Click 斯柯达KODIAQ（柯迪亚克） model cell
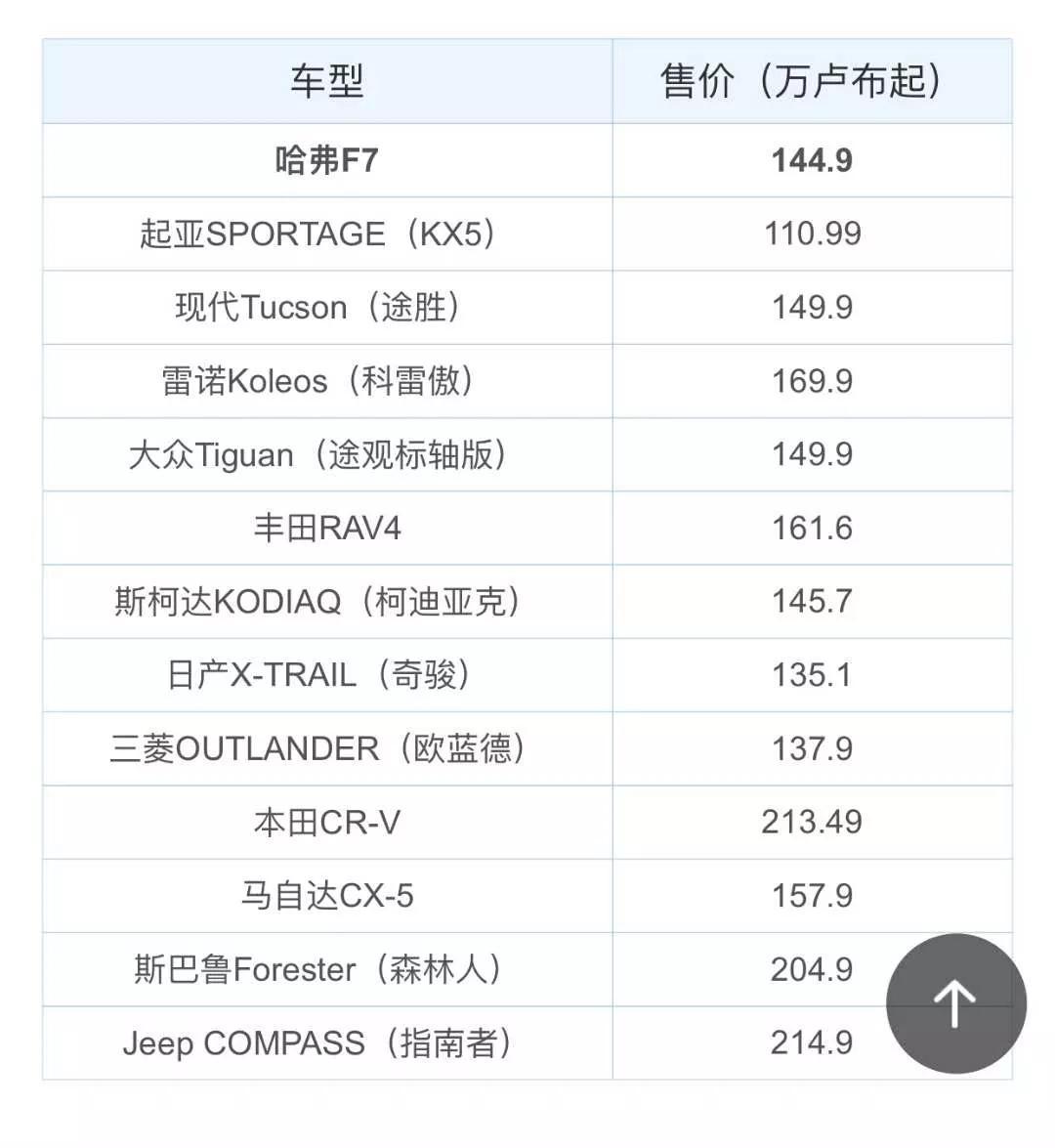This screenshot has width=1055, height=1148. (x=327, y=602)
